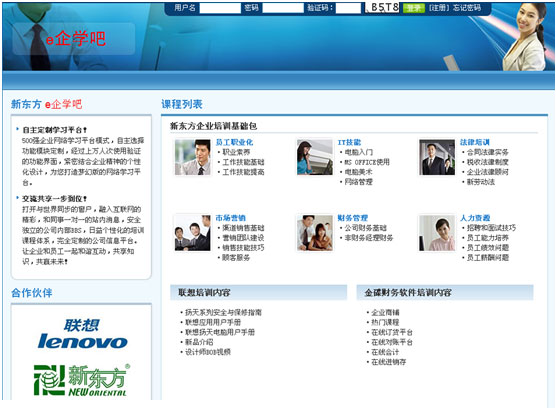
Task: Click the password input field
Action: pos(283,8)
